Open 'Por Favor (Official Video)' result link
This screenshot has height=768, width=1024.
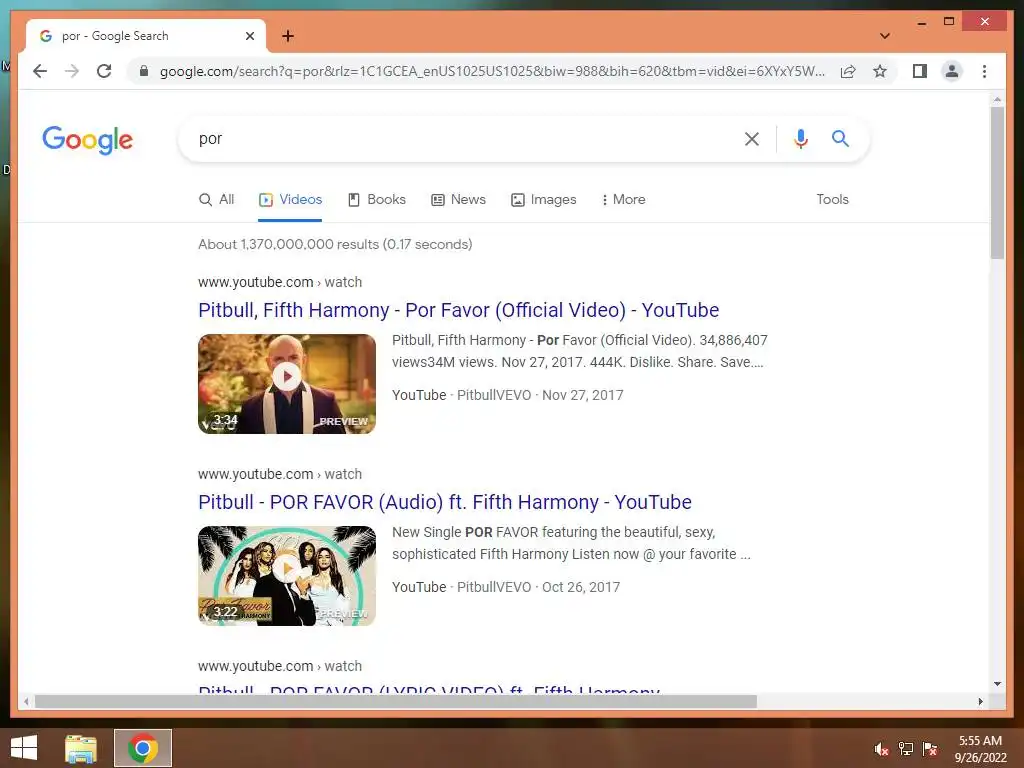coord(458,310)
